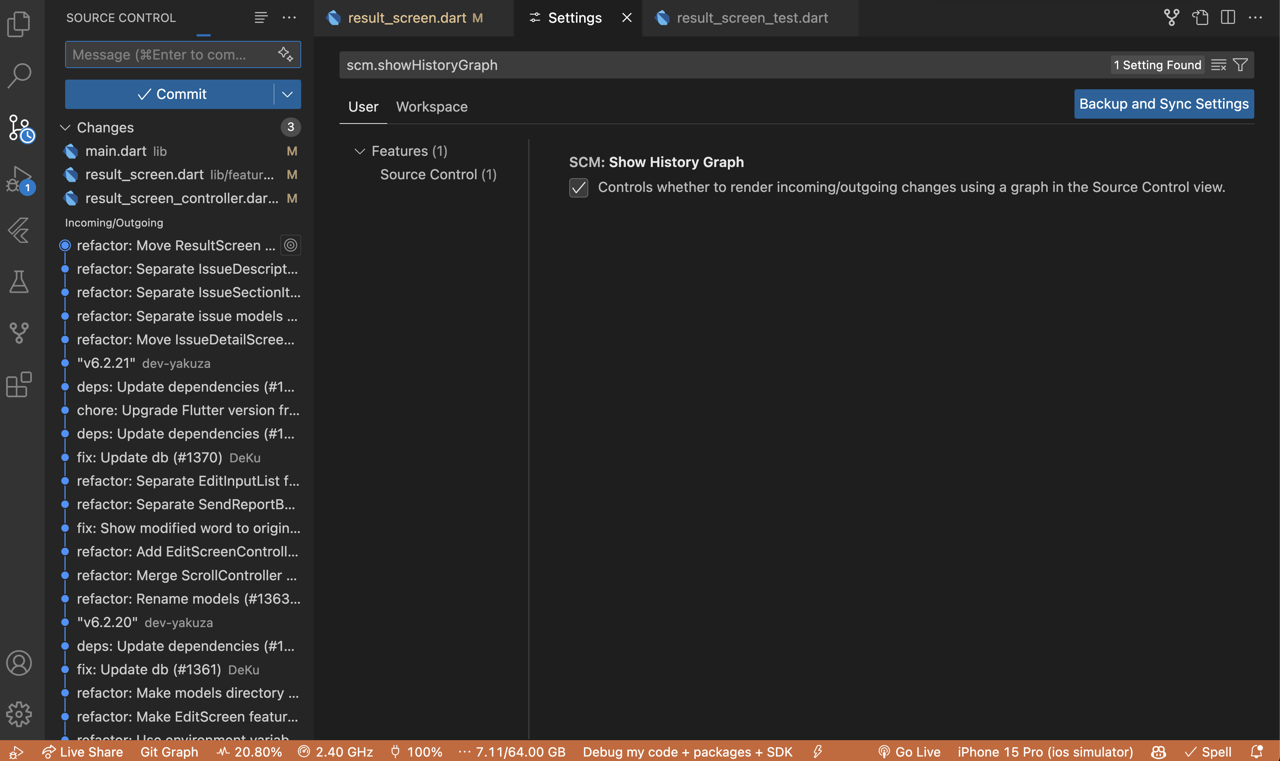Open the Explorer view in activity bar

pos(19,23)
